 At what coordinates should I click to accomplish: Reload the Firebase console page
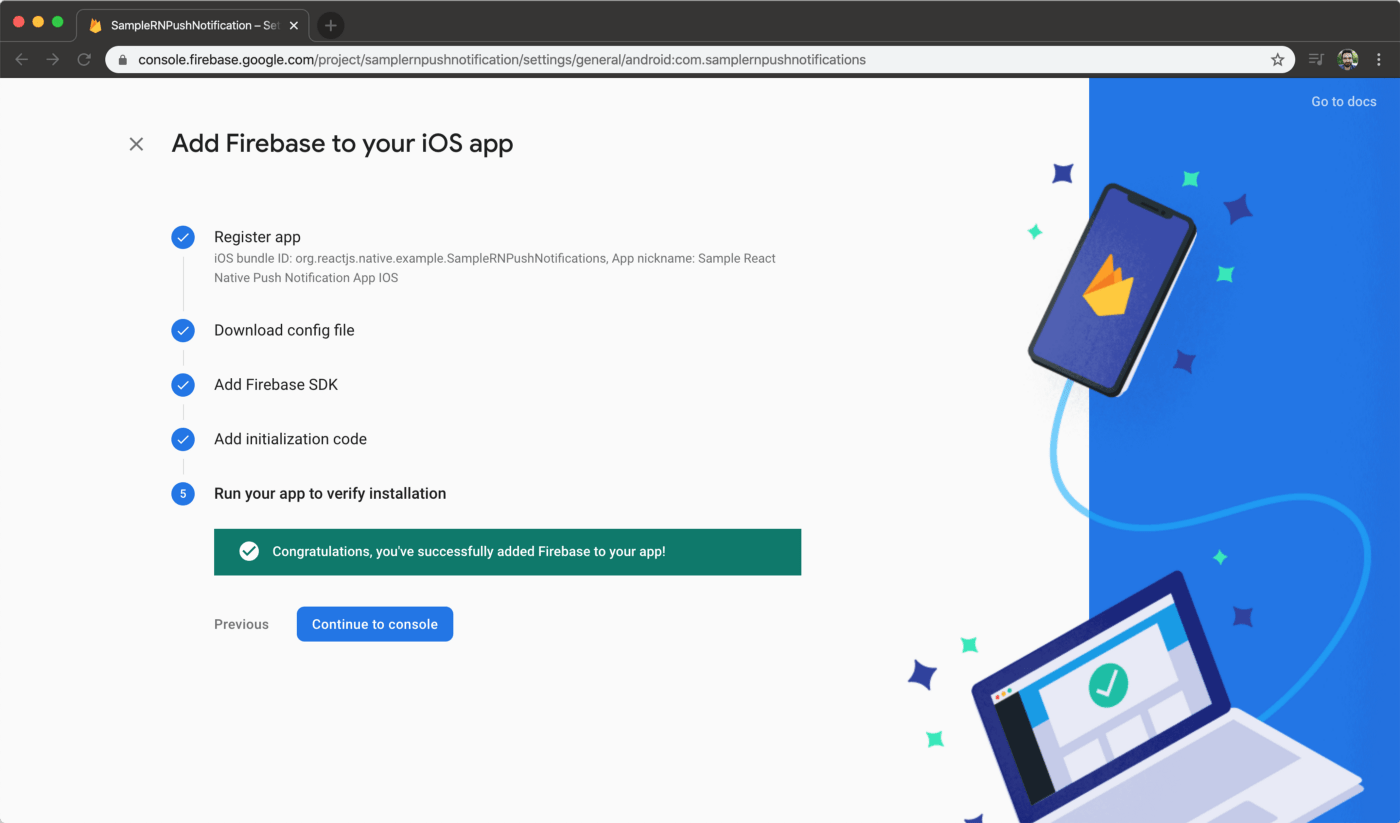84,60
